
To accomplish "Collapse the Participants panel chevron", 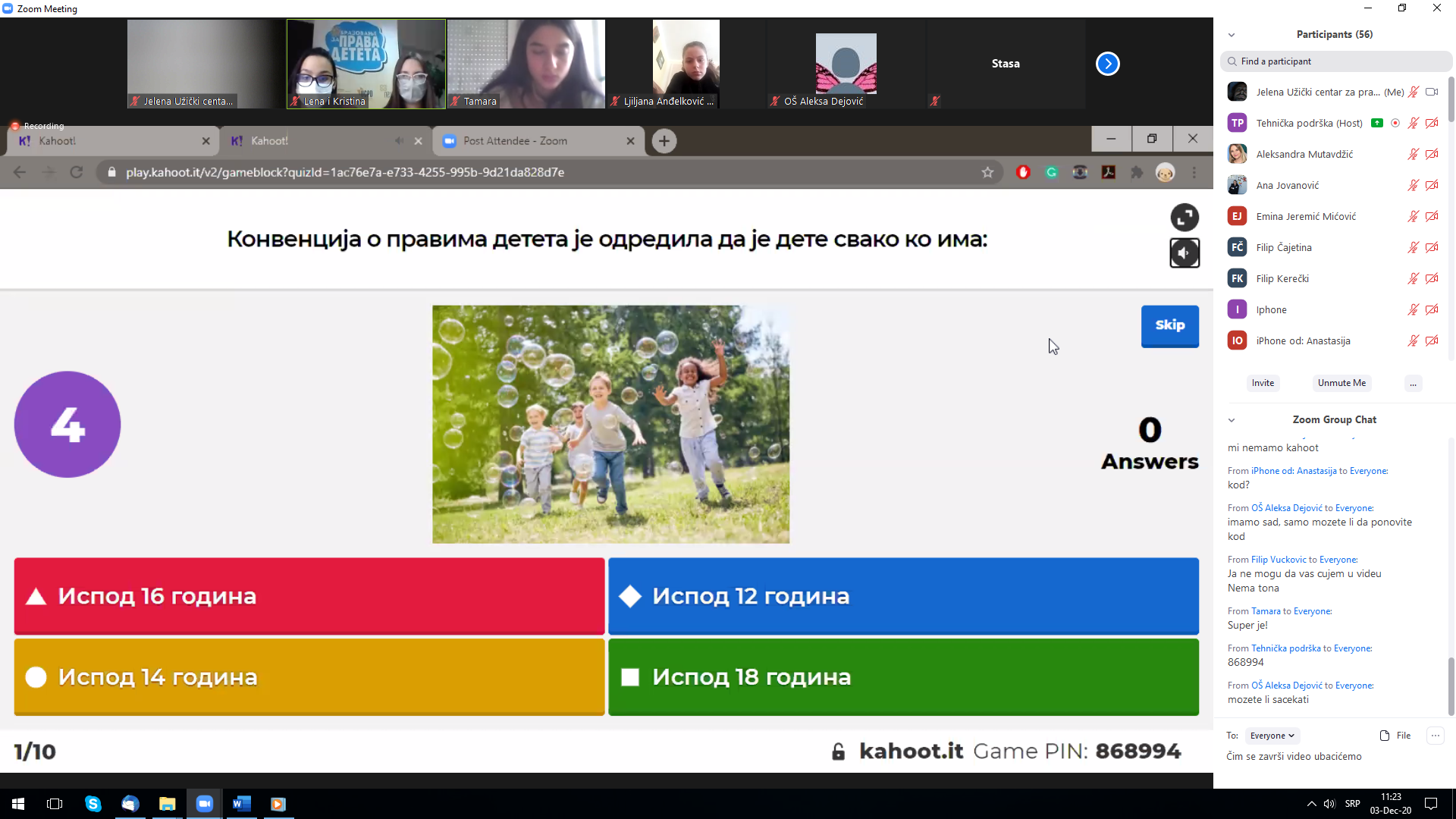I will pos(1232,35).
